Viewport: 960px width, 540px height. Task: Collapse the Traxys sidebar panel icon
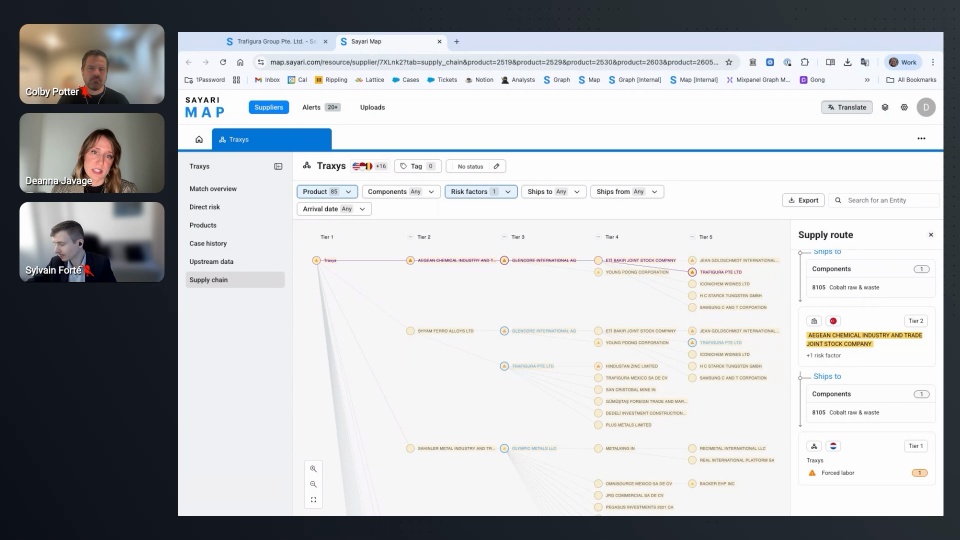point(278,167)
